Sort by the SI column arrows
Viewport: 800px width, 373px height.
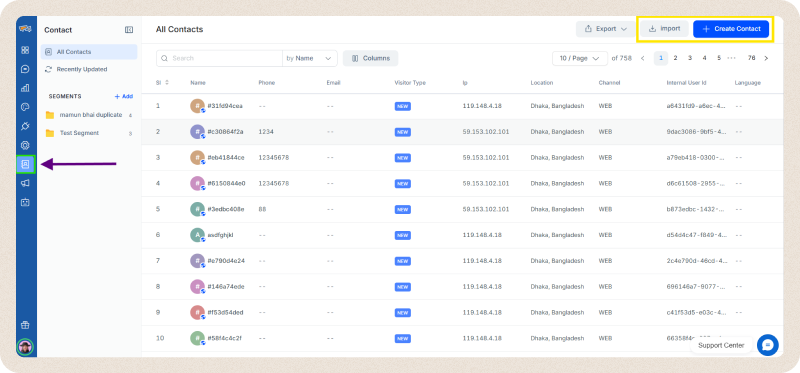pyautogui.click(x=167, y=83)
